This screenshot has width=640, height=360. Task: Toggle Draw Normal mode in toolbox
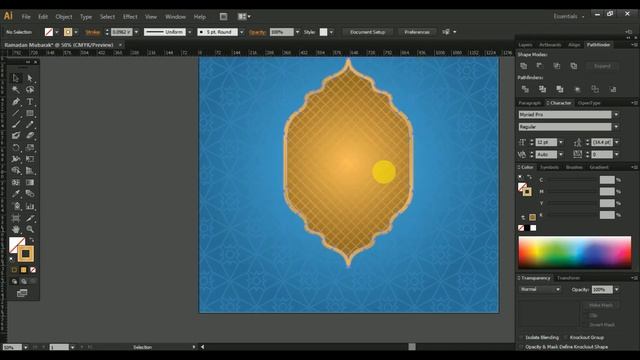[x=14, y=281]
